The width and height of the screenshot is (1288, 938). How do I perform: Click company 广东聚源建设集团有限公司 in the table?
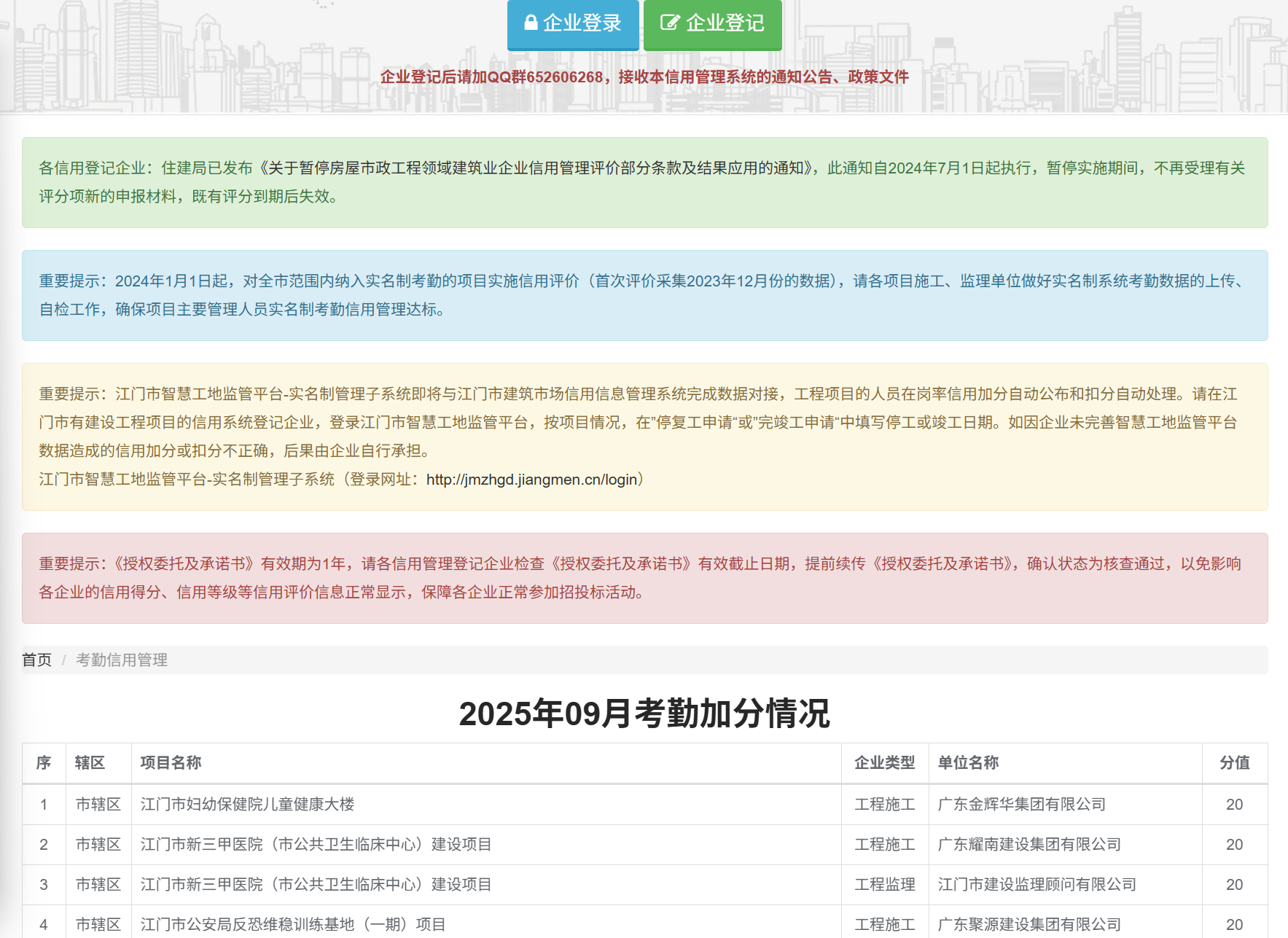pos(1029,924)
